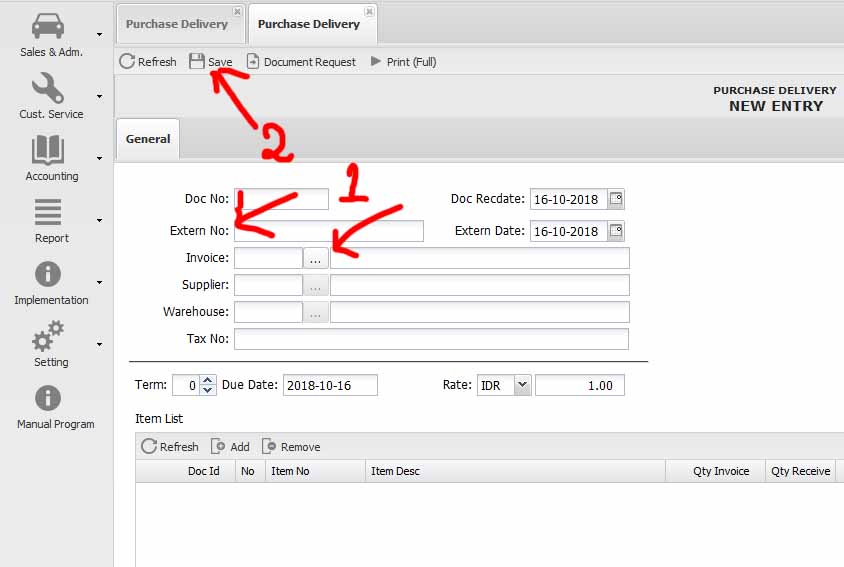
Task: Select the General tab
Action: click(148, 139)
